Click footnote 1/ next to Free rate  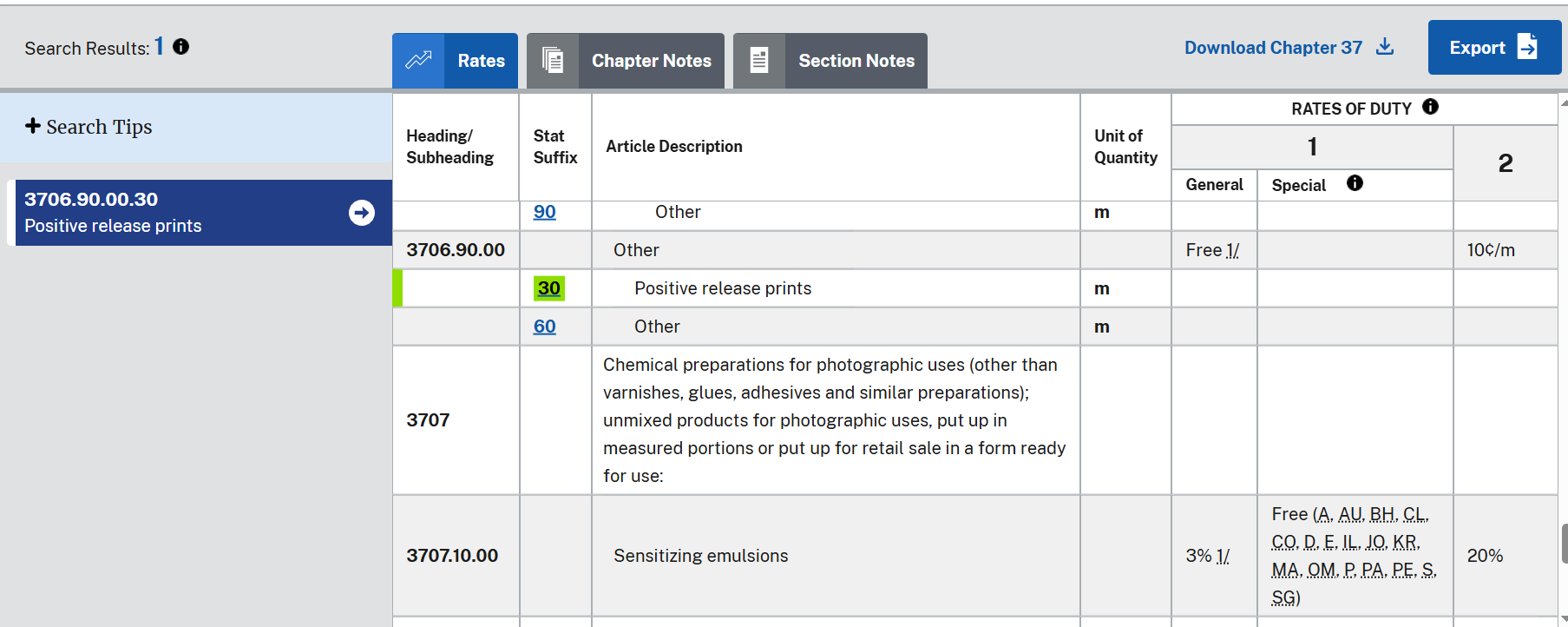coord(1232,250)
